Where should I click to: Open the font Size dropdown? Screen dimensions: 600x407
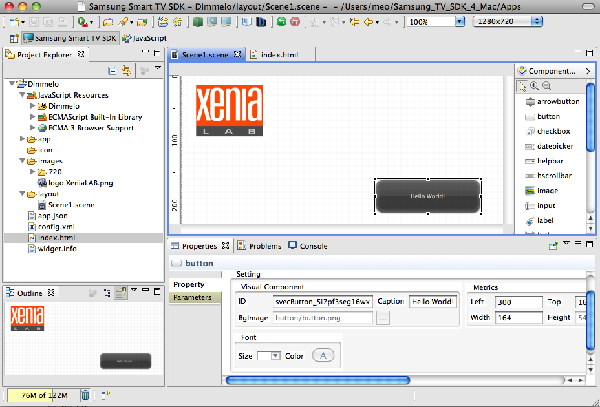click(x=276, y=356)
